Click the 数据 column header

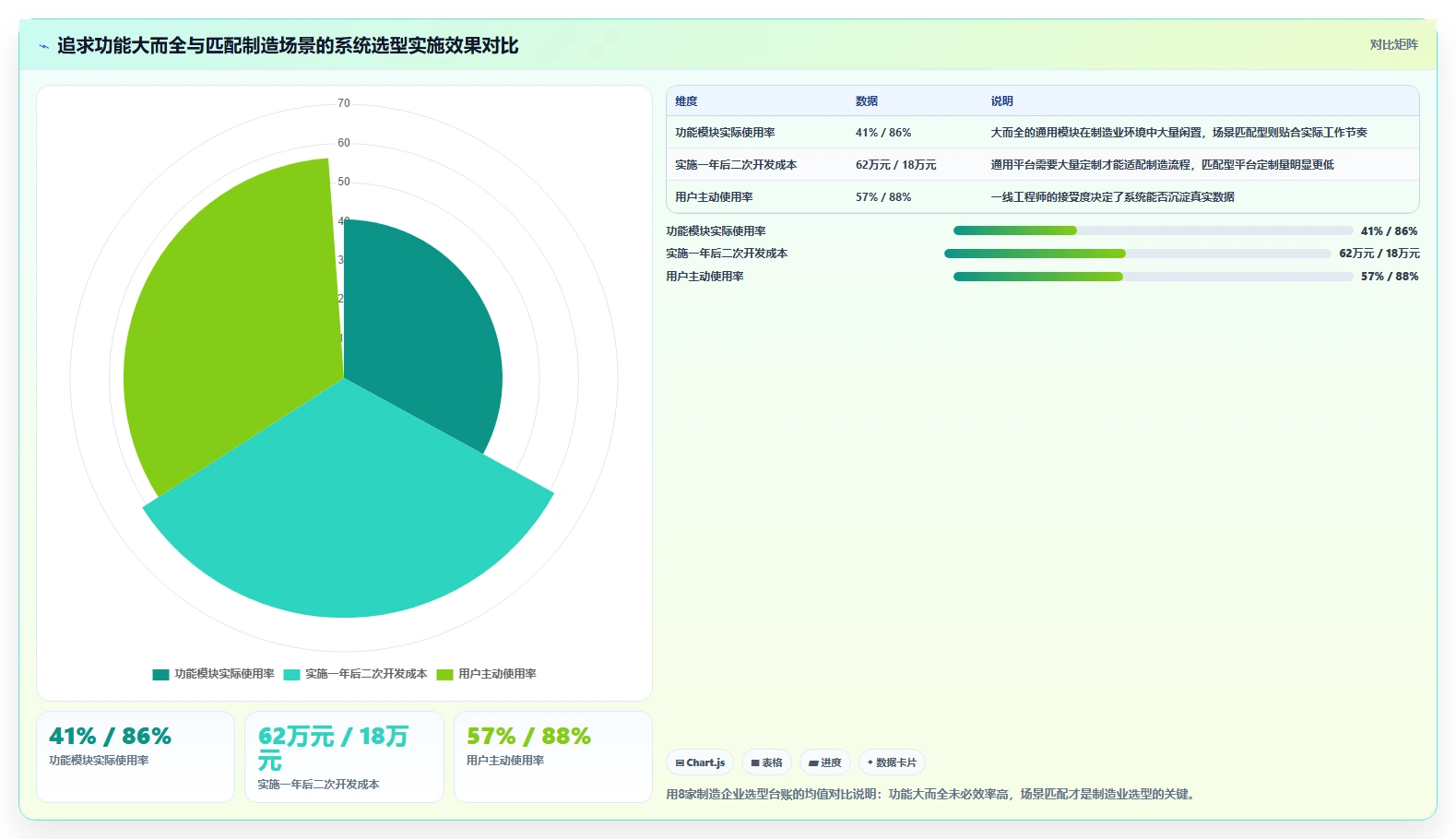[x=867, y=101]
